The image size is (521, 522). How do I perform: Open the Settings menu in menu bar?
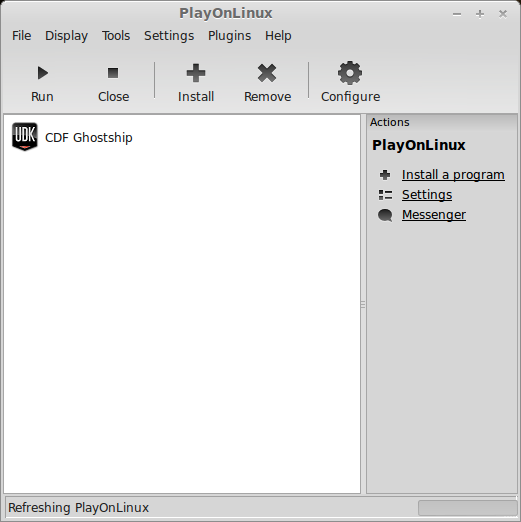point(169,36)
